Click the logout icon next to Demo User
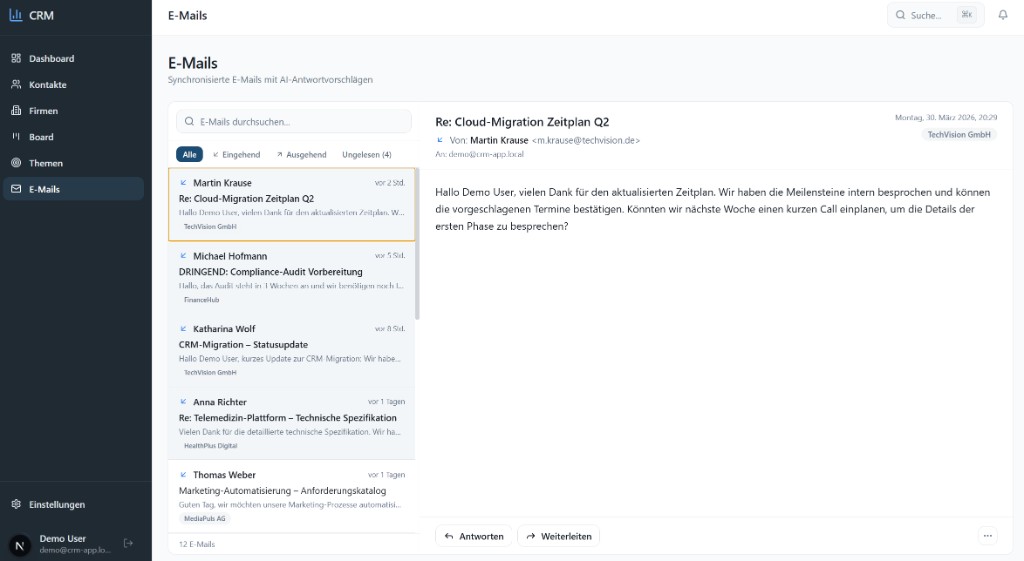1024x561 pixels. pyautogui.click(x=128, y=543)
